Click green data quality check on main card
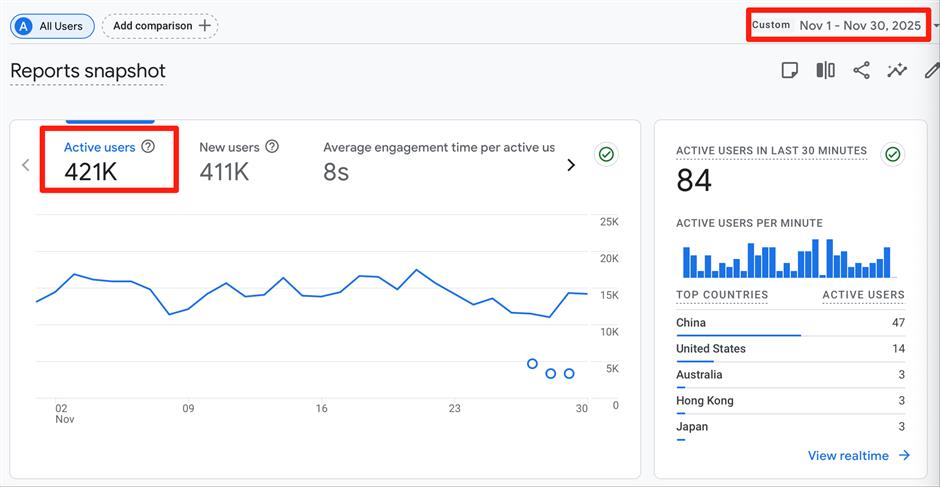This screenshot has width=940, height=487. point(605,154)
